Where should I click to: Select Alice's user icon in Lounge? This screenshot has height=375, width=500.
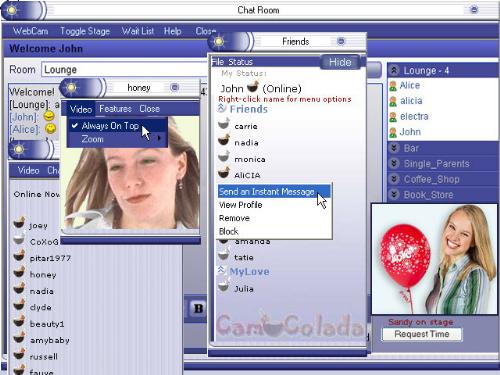(393, 86)
